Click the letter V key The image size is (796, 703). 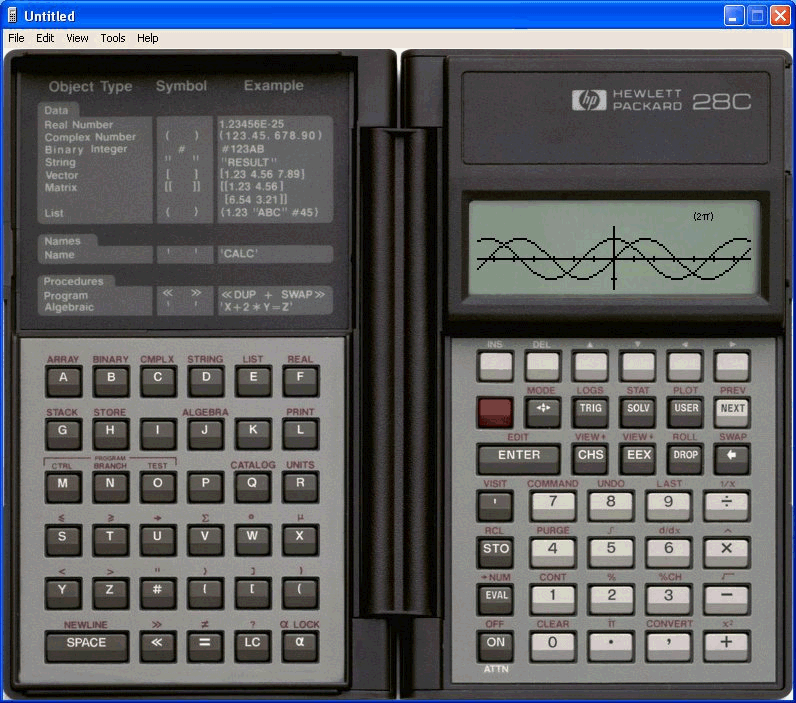tap(205, 540)
